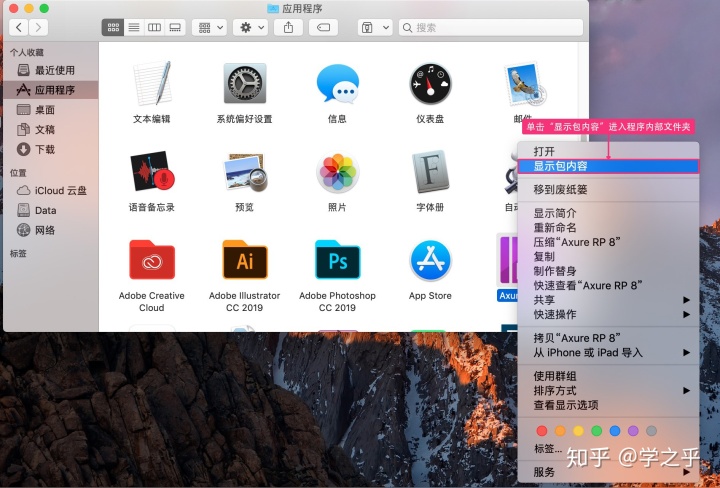The image size is (720, 488).
Task: Click the Photos (照片) app icon
Action: pos(337,173)
